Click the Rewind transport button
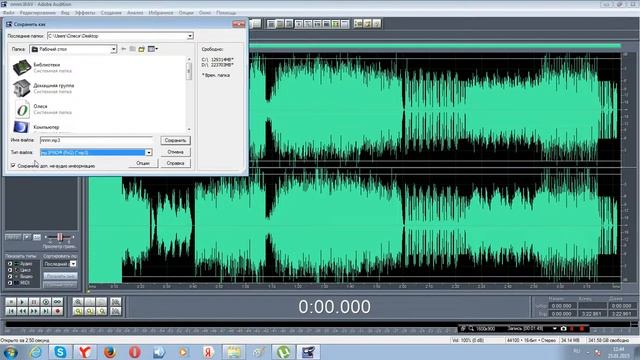Viewport: 640px width, 360px height. click(22, 311)
